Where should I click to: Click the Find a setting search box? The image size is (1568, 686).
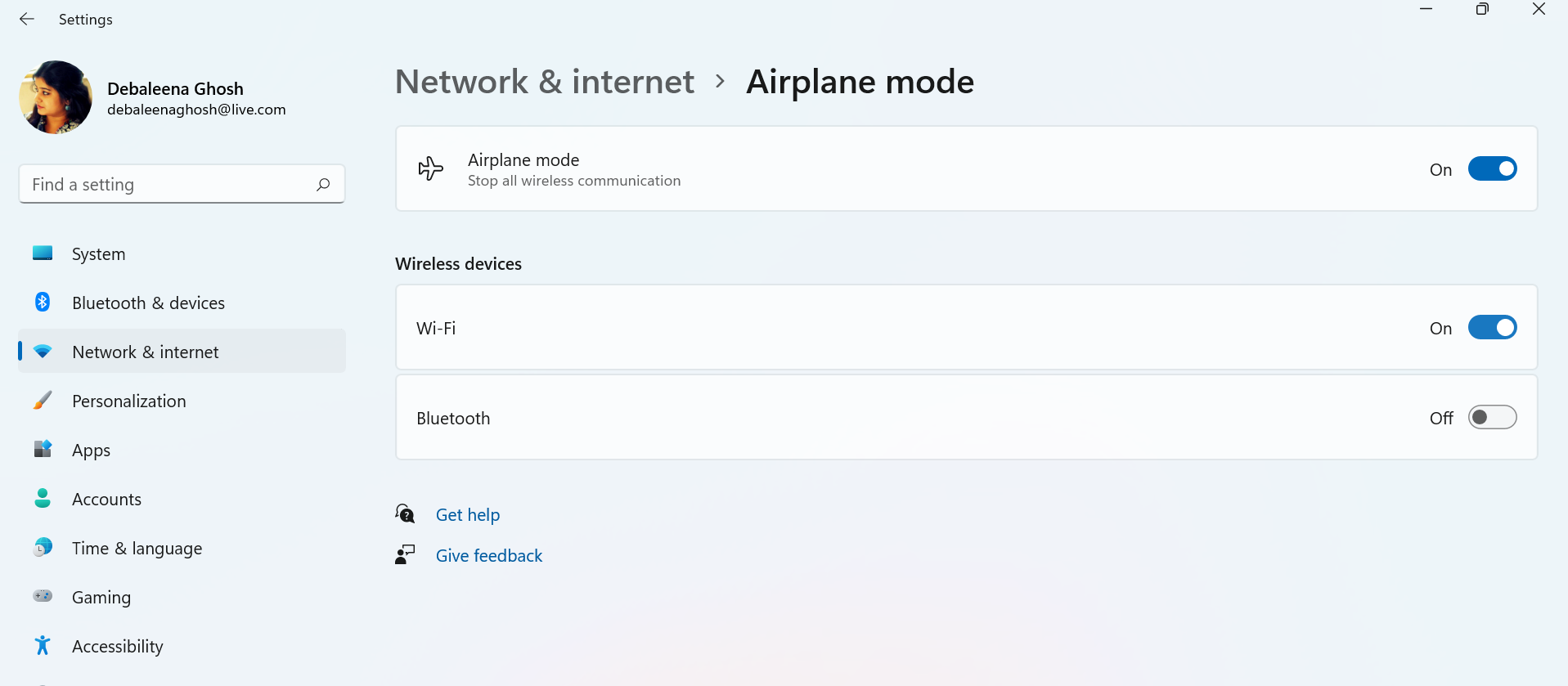click(x=182, y=184)
